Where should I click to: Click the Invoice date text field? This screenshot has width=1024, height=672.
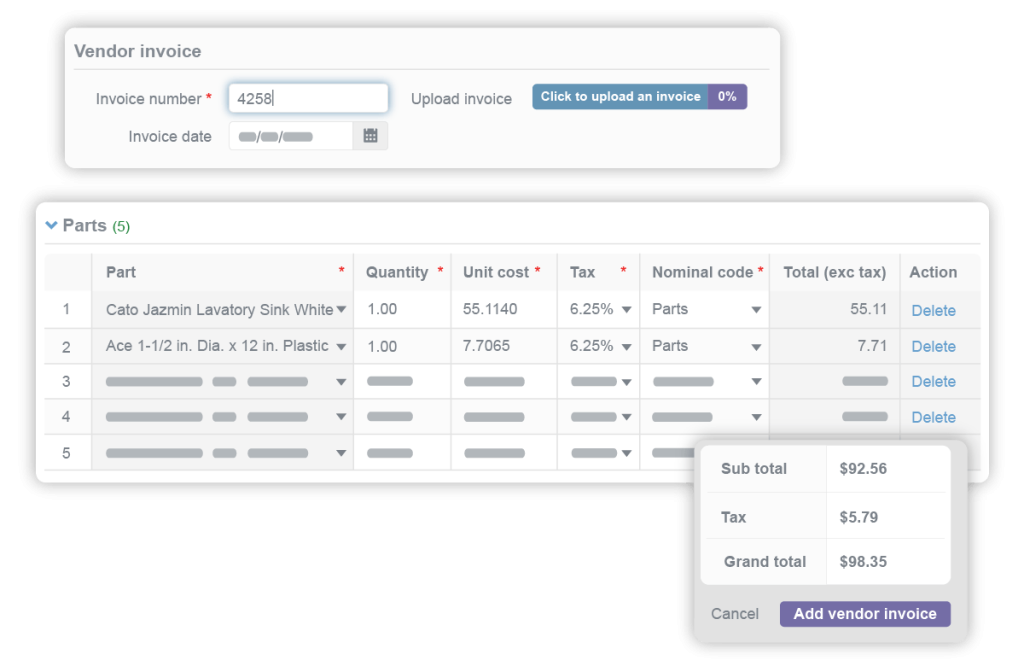tap(290, 136)
